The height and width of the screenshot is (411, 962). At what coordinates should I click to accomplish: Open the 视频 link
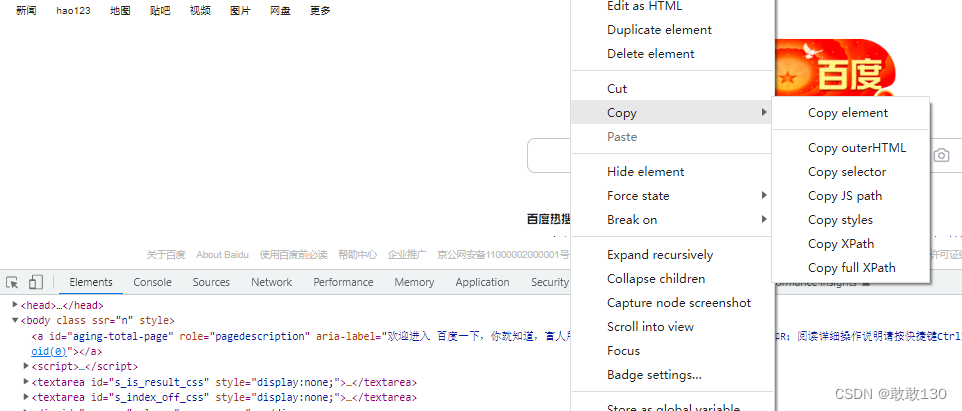[200, 10]
